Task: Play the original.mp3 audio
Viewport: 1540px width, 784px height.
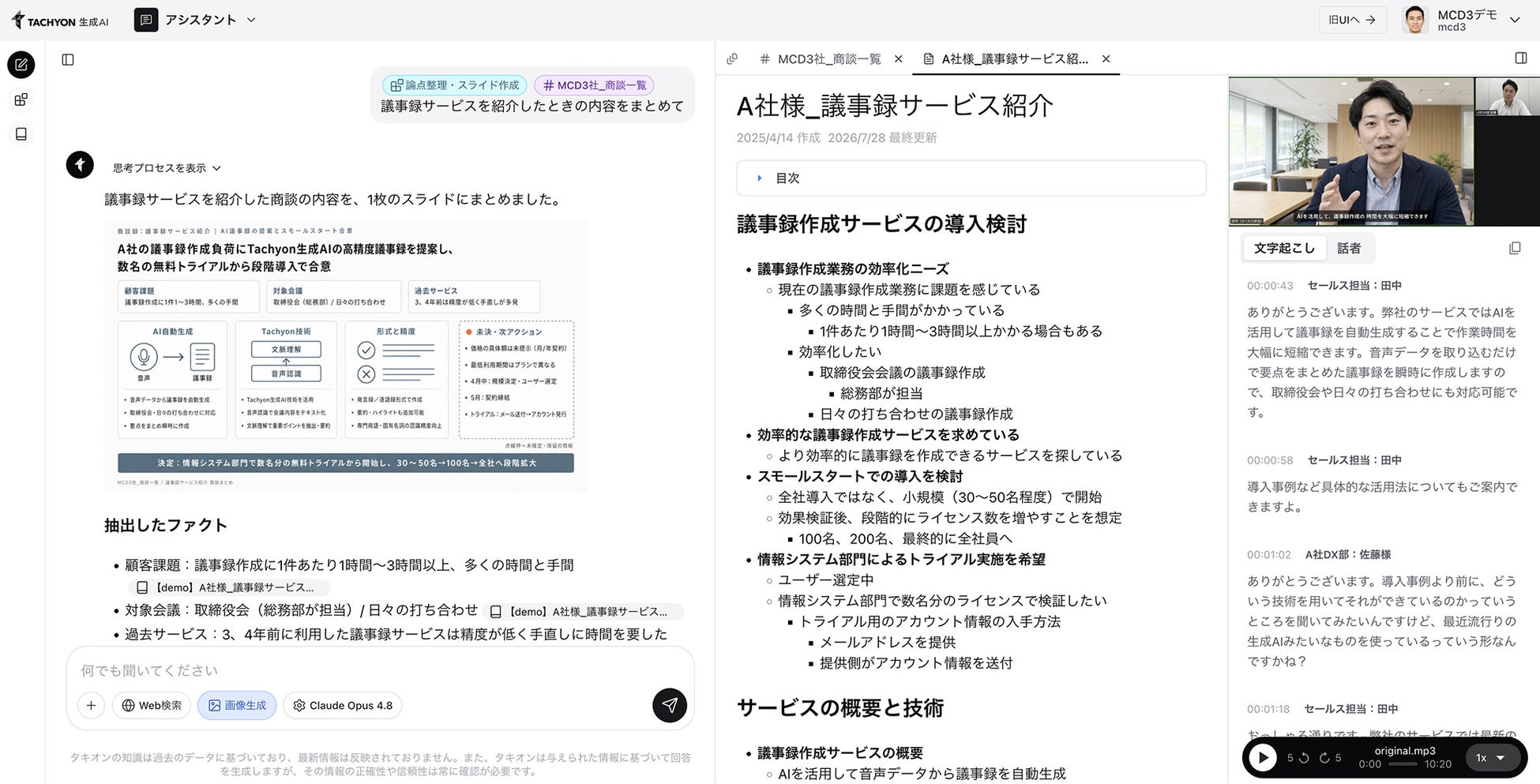Action: [x=1263, y=758]
